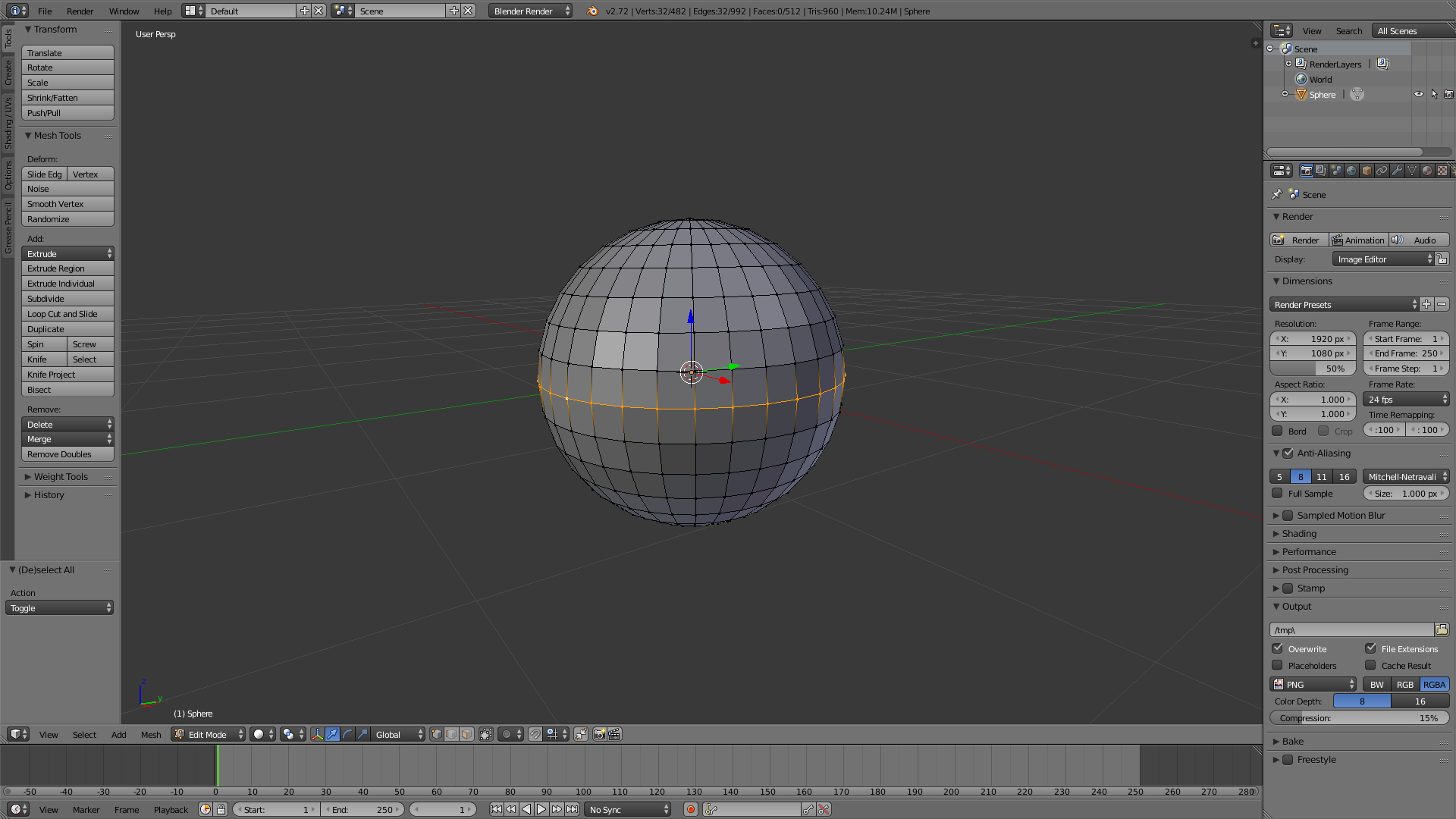
Task: Expand the Performance panel
Action: pyautogui.click(x=1309, y=551)
